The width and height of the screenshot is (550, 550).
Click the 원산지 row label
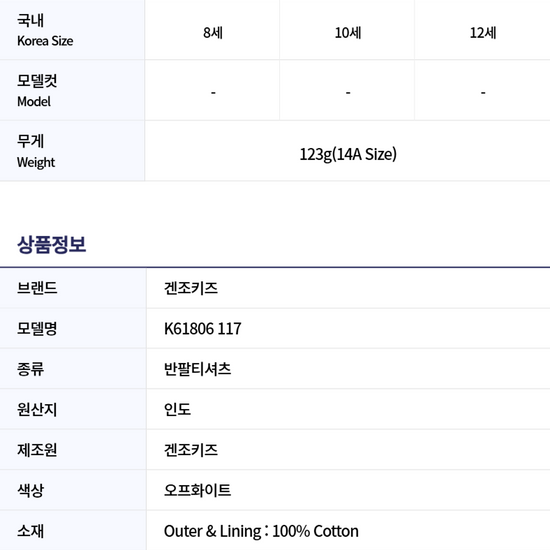[x=37, y=409]
